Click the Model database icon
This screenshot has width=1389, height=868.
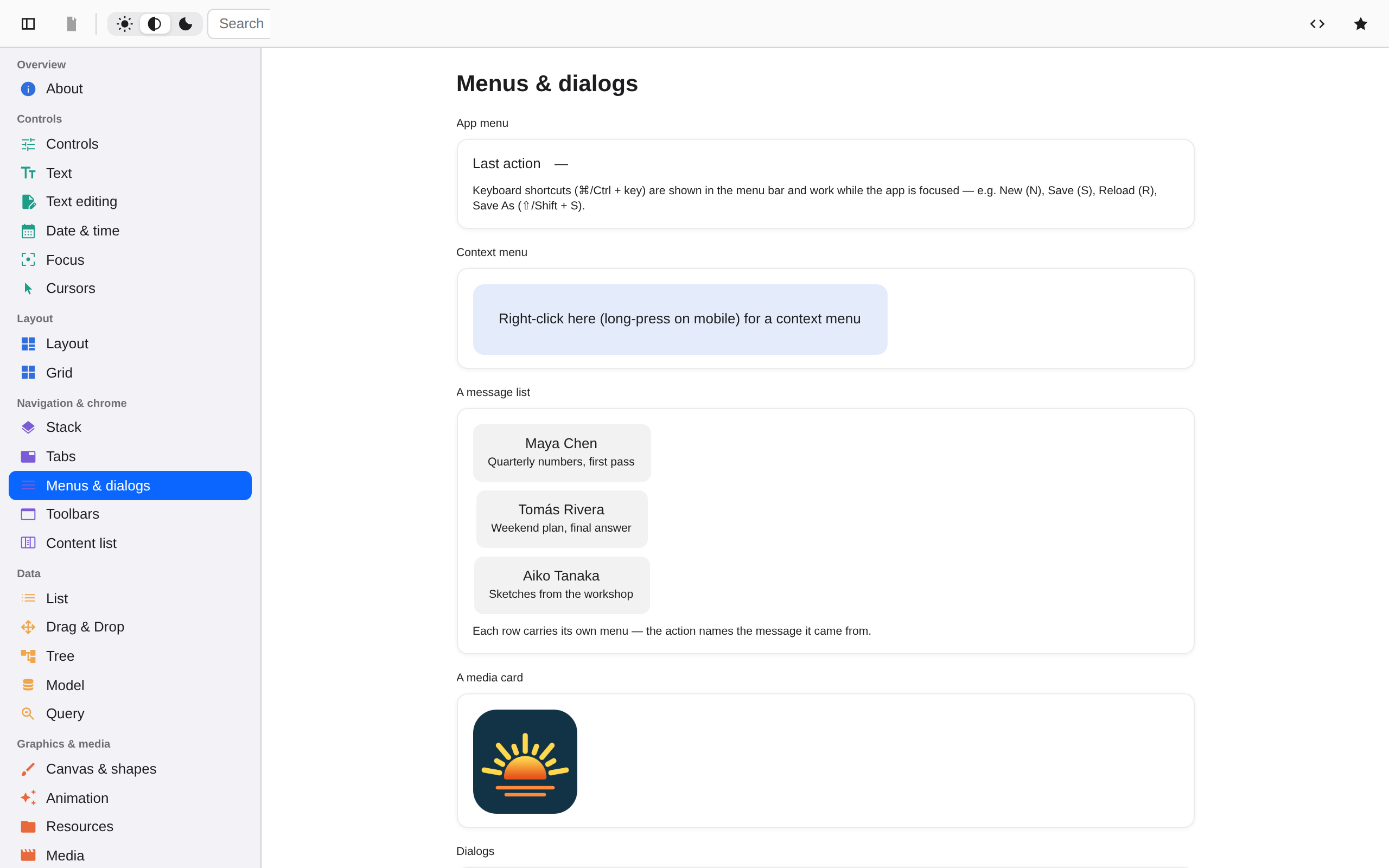click(x=28, y=685)
